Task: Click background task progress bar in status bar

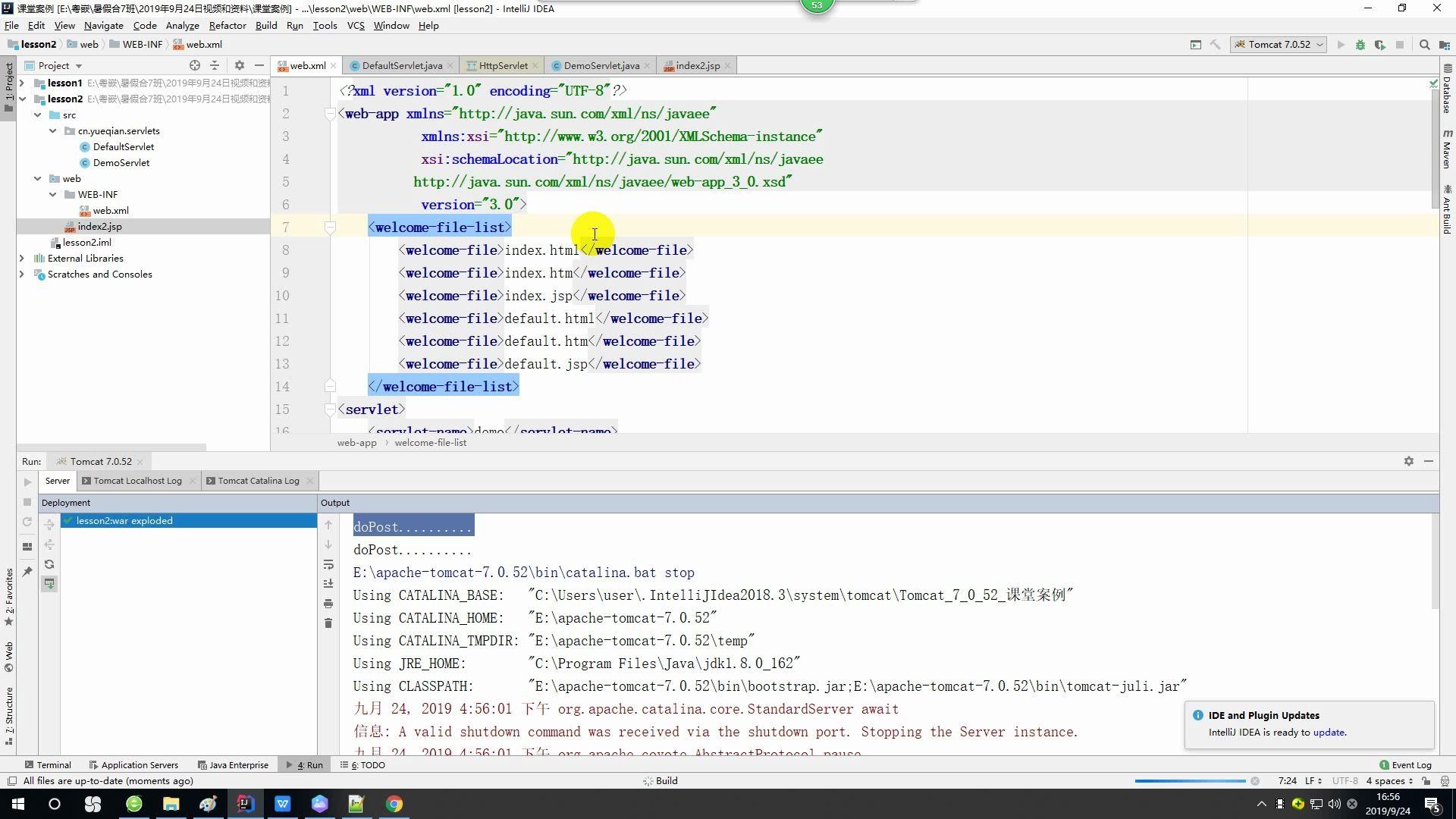Action: point(1190,781)
